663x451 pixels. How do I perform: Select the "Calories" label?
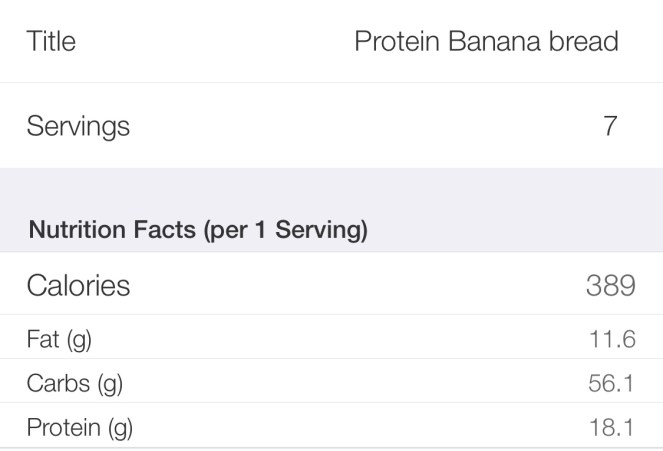[78, 285]
